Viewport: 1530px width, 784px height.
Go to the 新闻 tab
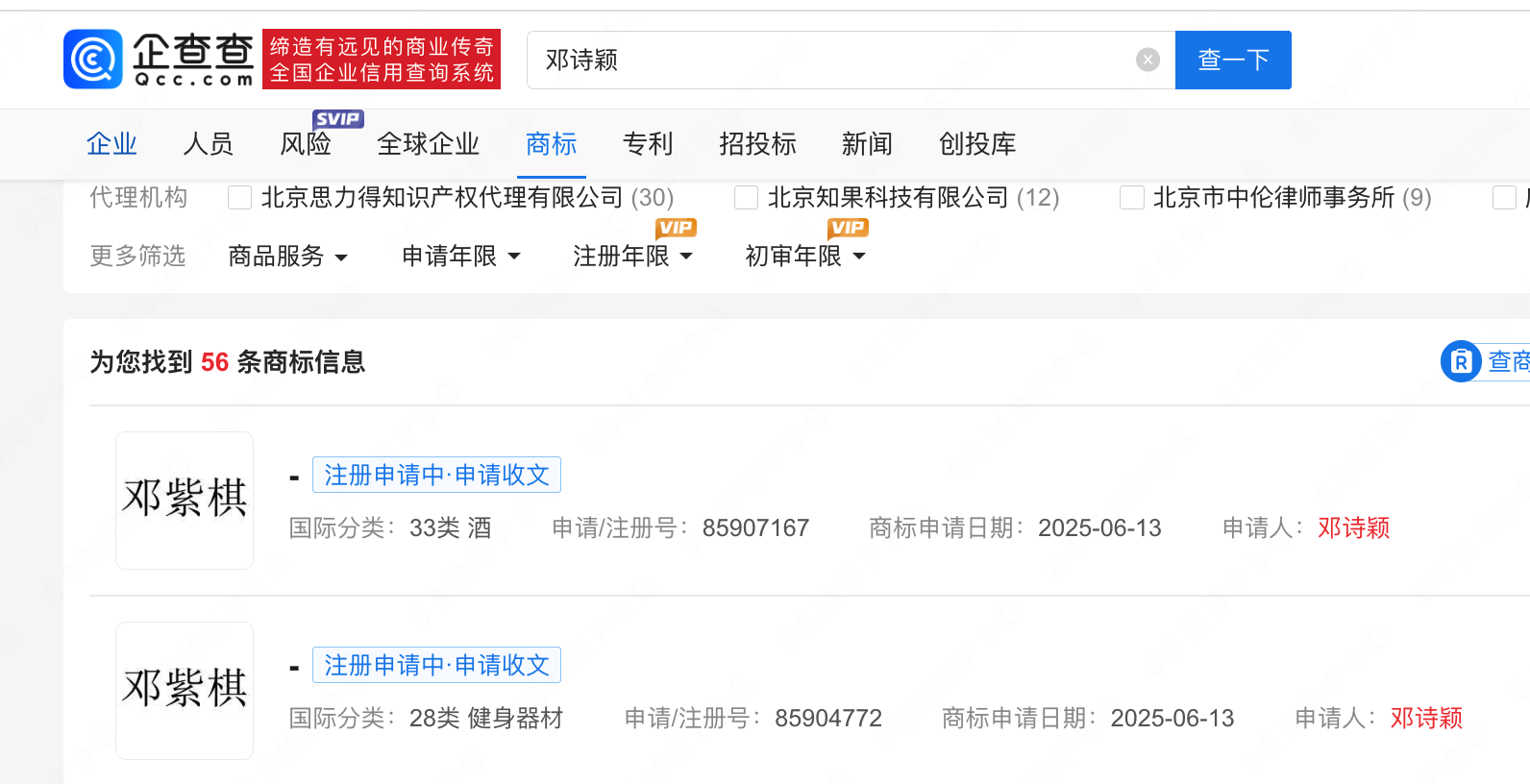(x=867, y=144)
